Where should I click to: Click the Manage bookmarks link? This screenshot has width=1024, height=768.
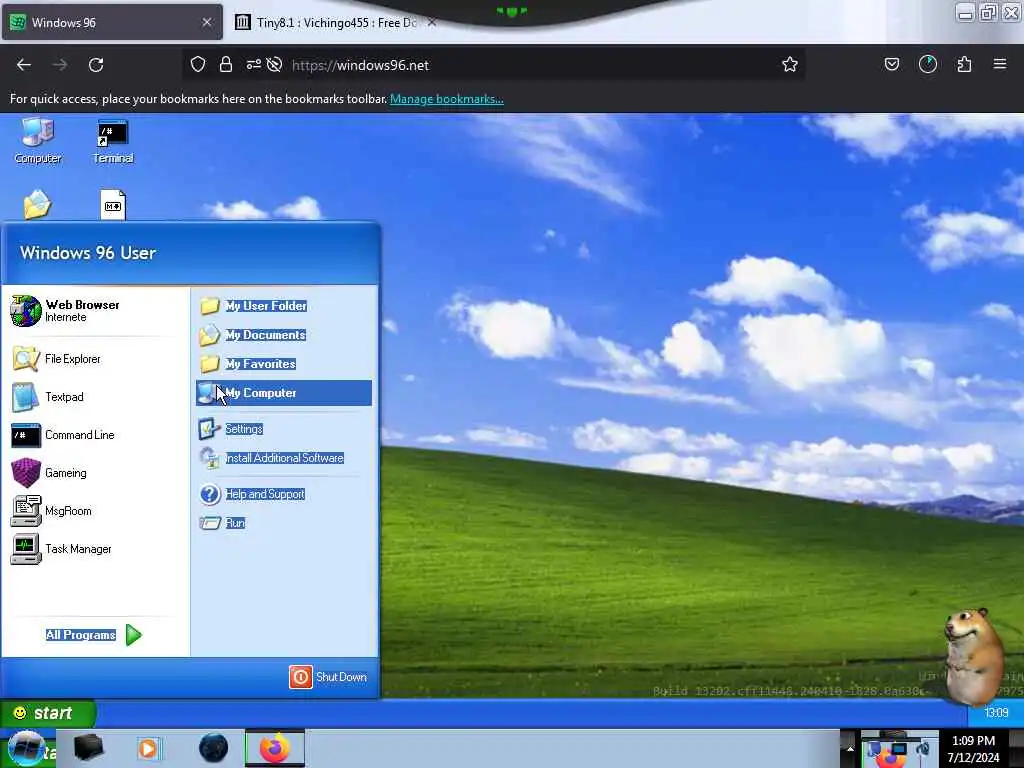[x=447, y=99]
